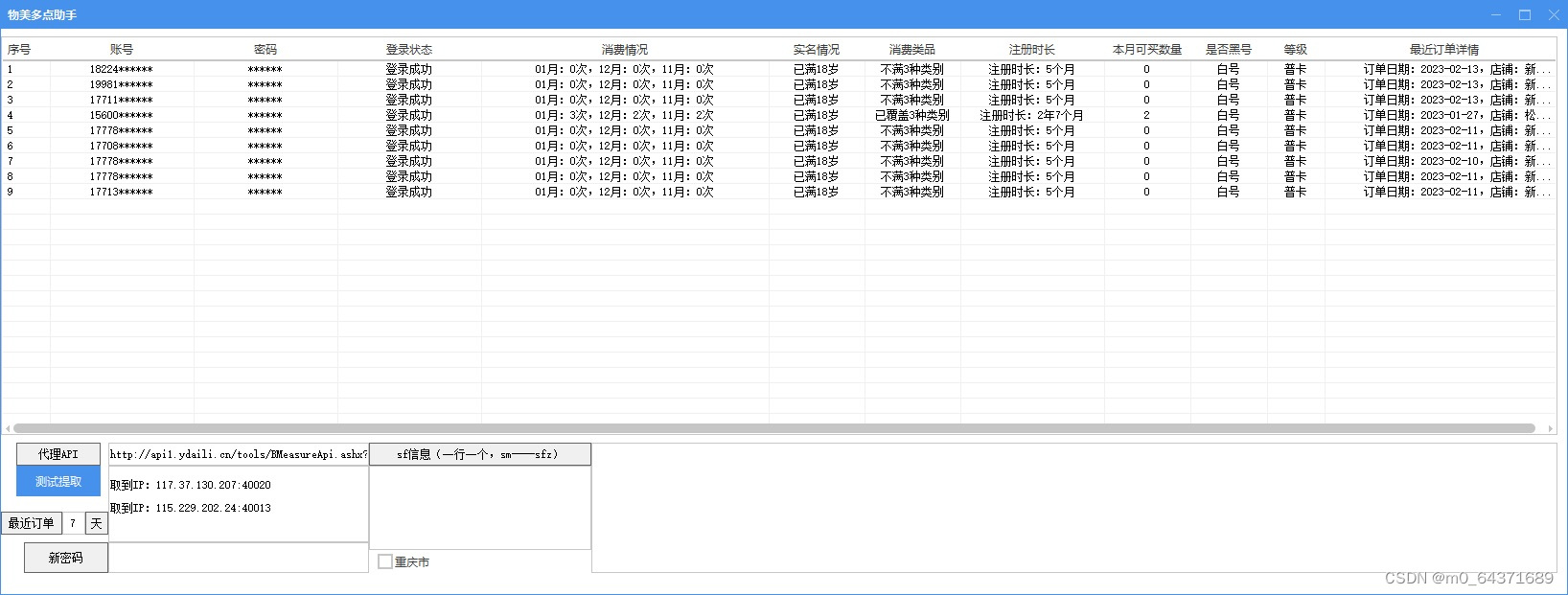Sort by the 消费情况 column header

[x=625, y=50]
